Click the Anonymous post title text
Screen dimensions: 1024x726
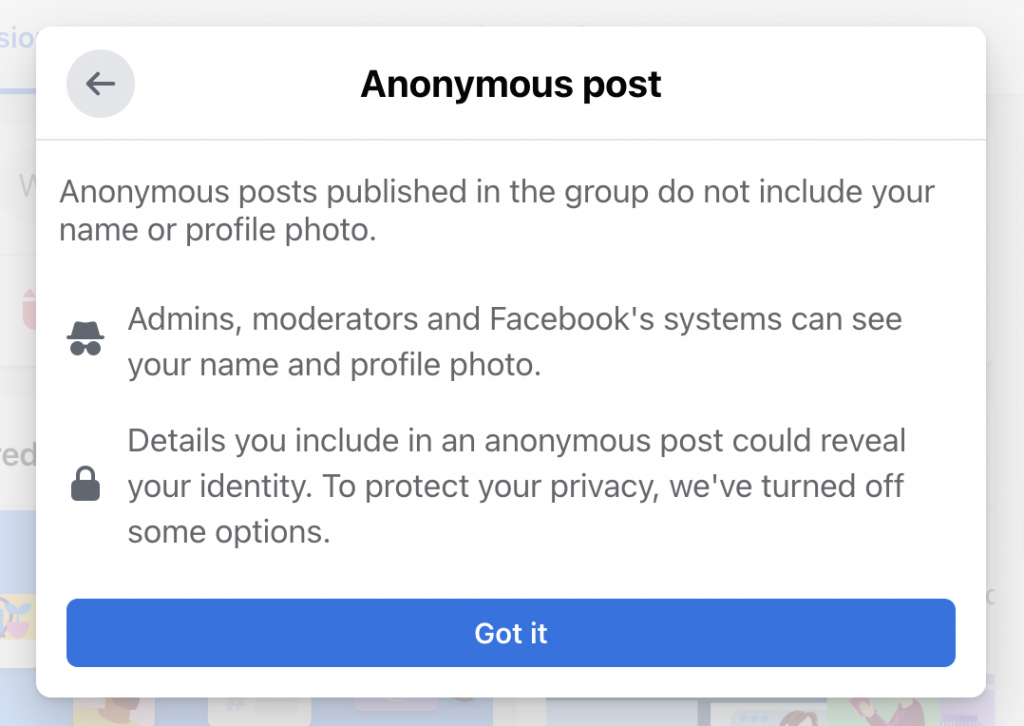(x=511, y=84)
